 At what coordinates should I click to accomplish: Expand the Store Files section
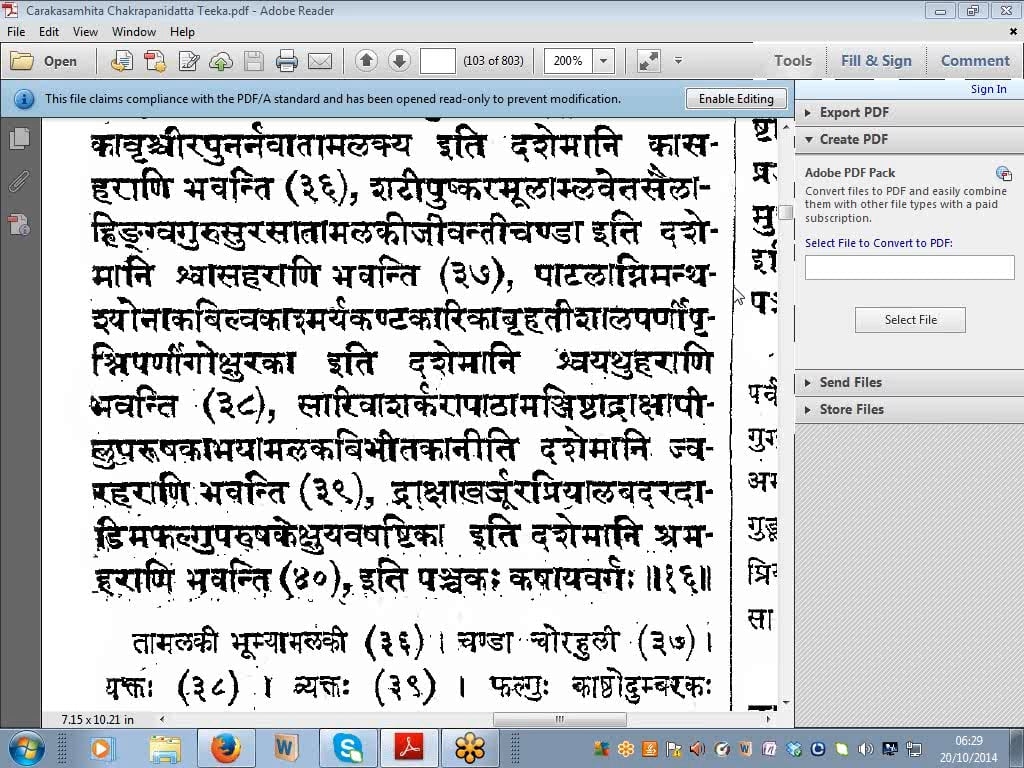851,409
